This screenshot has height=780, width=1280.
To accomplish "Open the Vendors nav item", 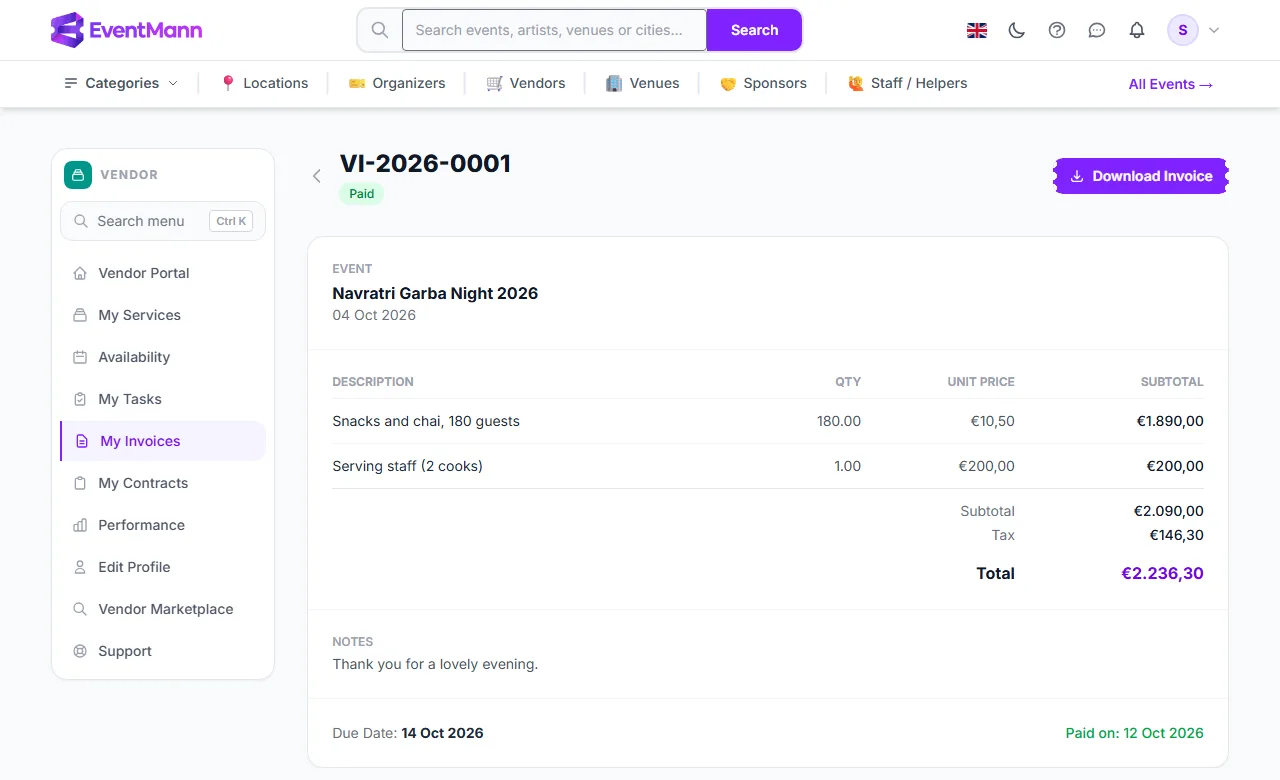I will pyautogui.click(x=526, y=83).
